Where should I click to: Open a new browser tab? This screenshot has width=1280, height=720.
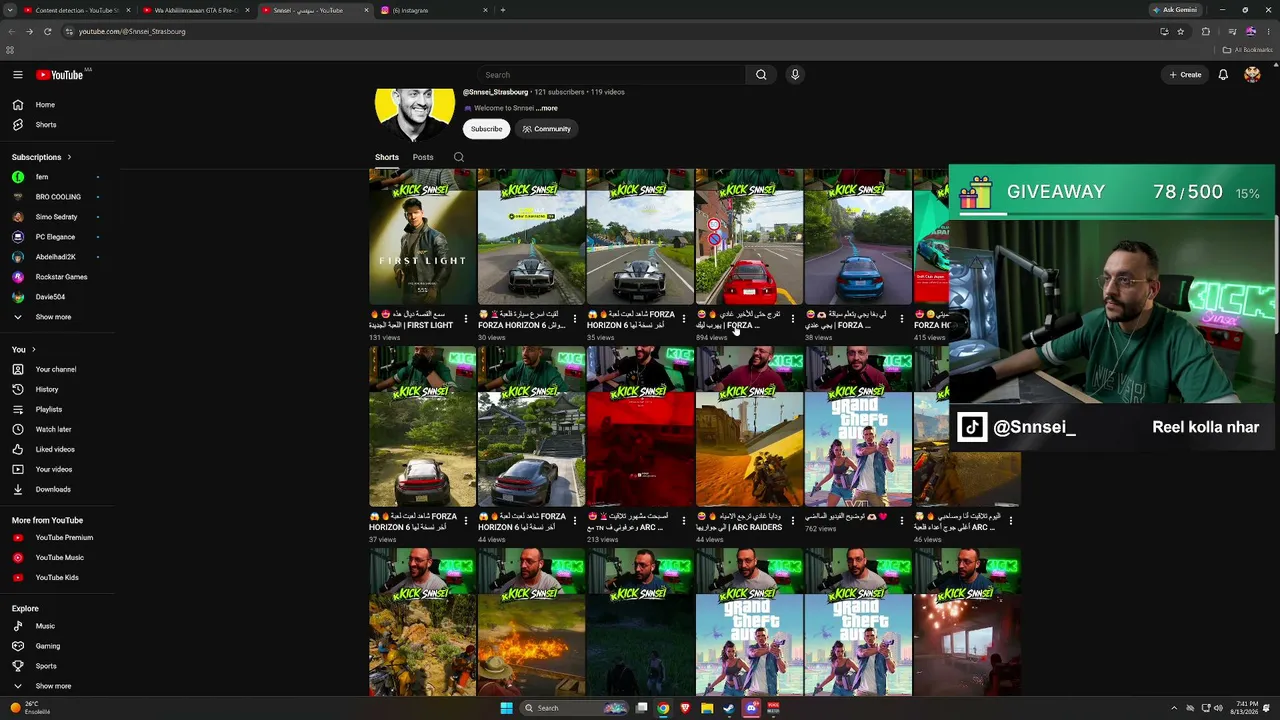[x=503, y=10]
